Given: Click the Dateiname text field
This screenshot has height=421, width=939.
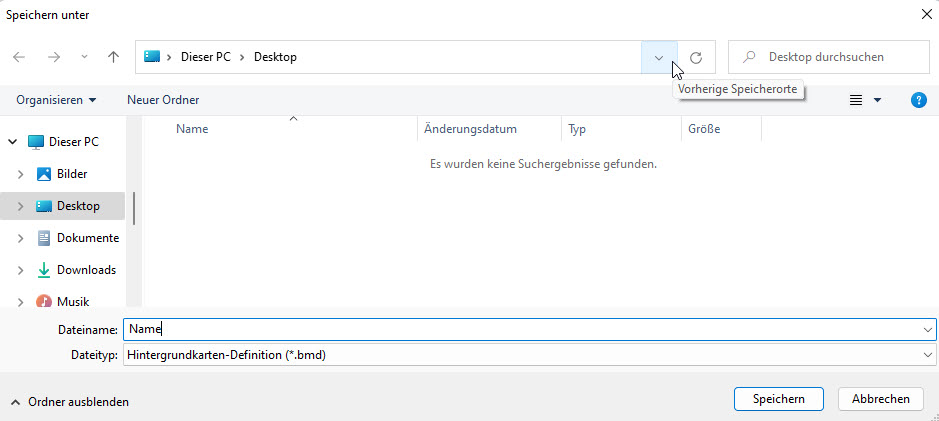Looking at the screenshot, I should click(x=520, y=329).
